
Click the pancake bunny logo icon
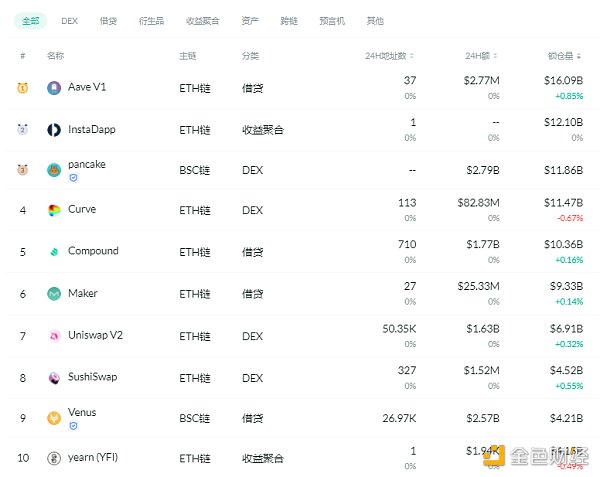pos(54,170)
